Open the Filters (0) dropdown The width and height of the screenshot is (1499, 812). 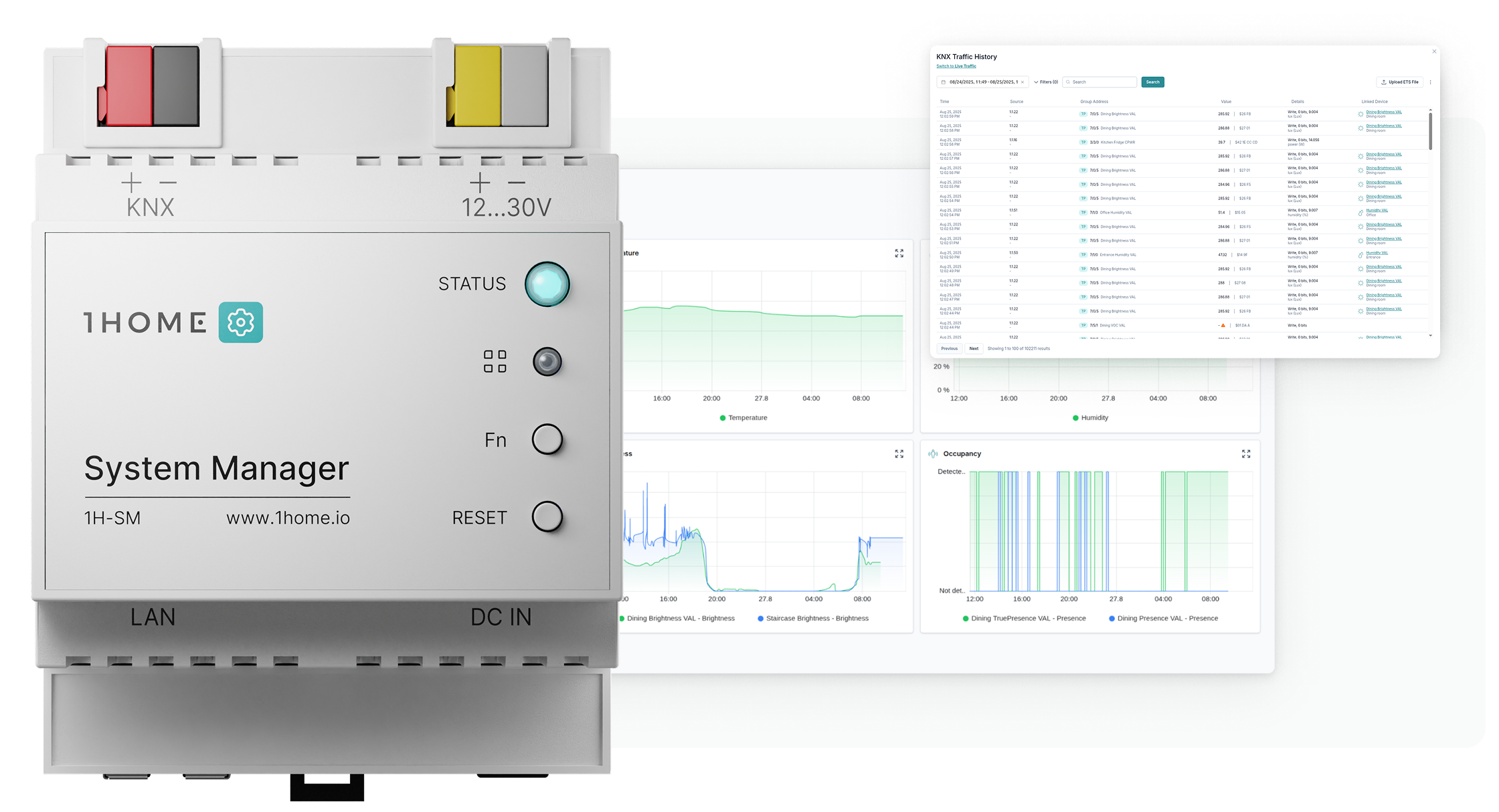[x=1047, y=82]
